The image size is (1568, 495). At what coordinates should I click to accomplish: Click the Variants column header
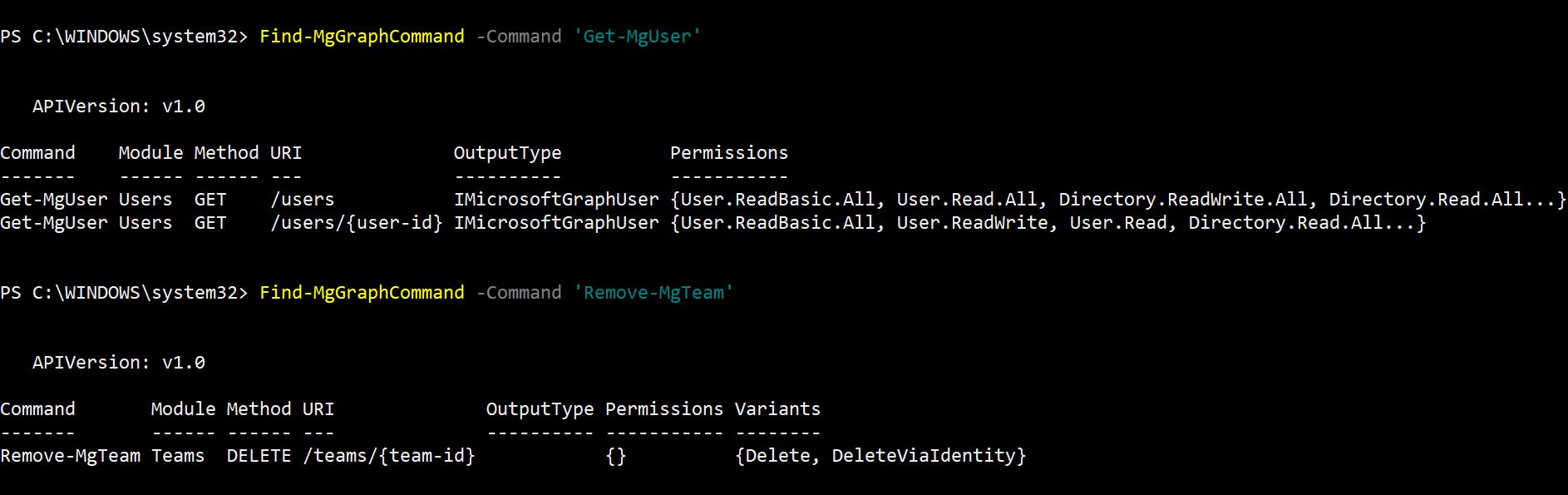tap(777, 409)
